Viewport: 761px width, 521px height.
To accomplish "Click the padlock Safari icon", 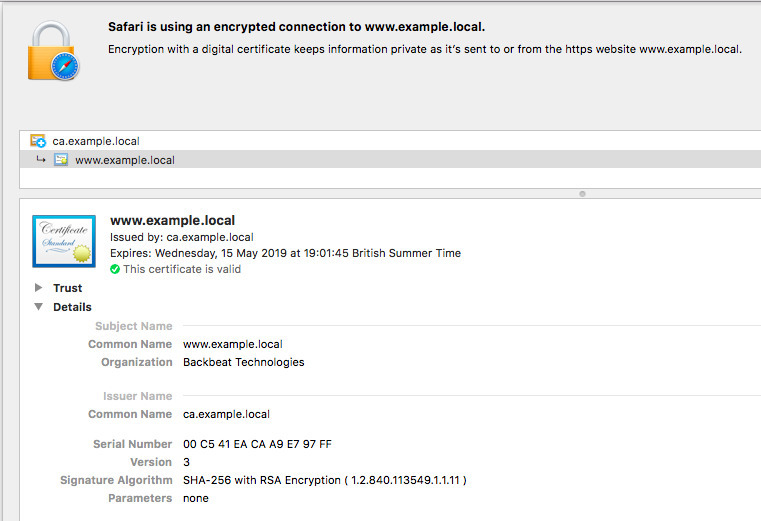I will (x=53, y=50).
